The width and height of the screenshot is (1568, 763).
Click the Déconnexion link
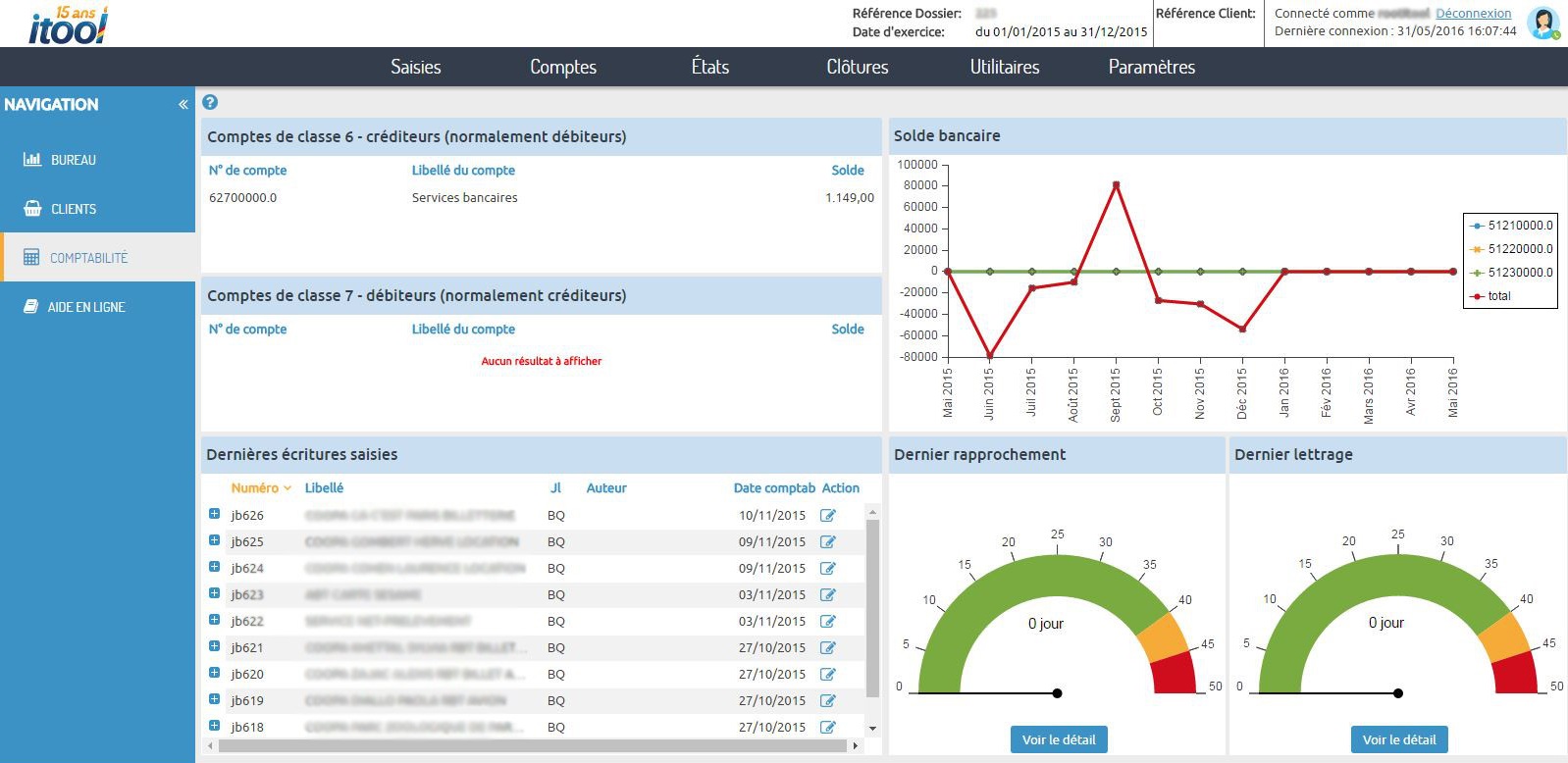(1473, 14)
